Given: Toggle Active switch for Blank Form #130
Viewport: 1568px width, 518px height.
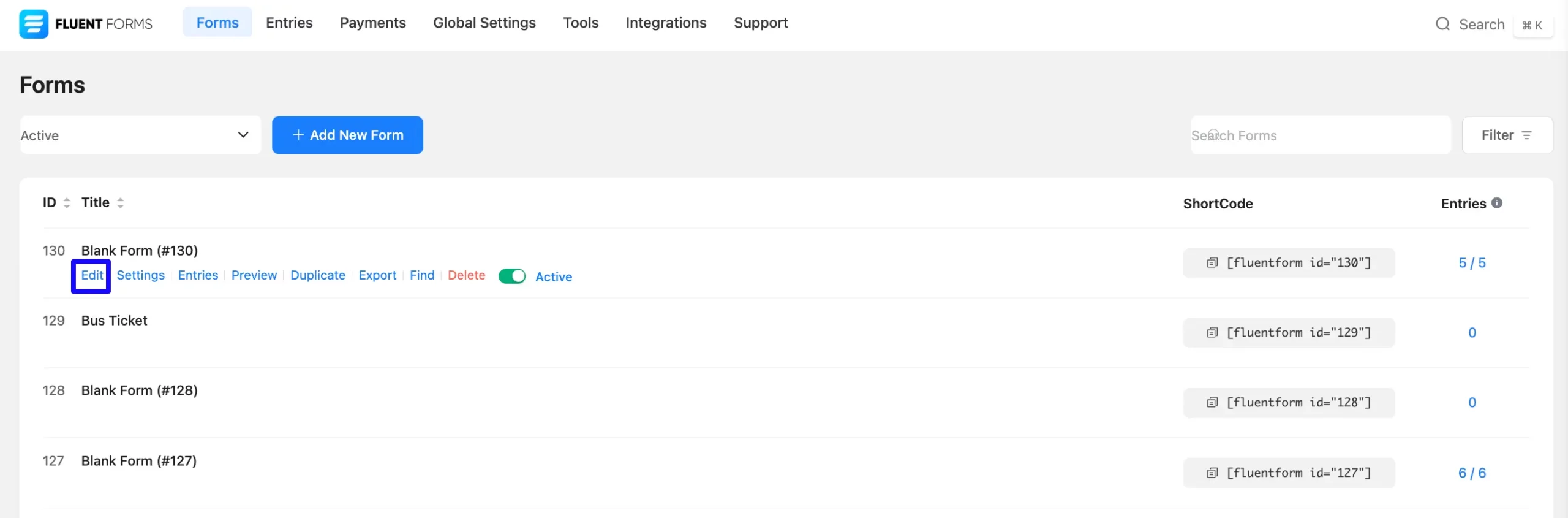Looking at the screenshot, I should click(512, 276).
